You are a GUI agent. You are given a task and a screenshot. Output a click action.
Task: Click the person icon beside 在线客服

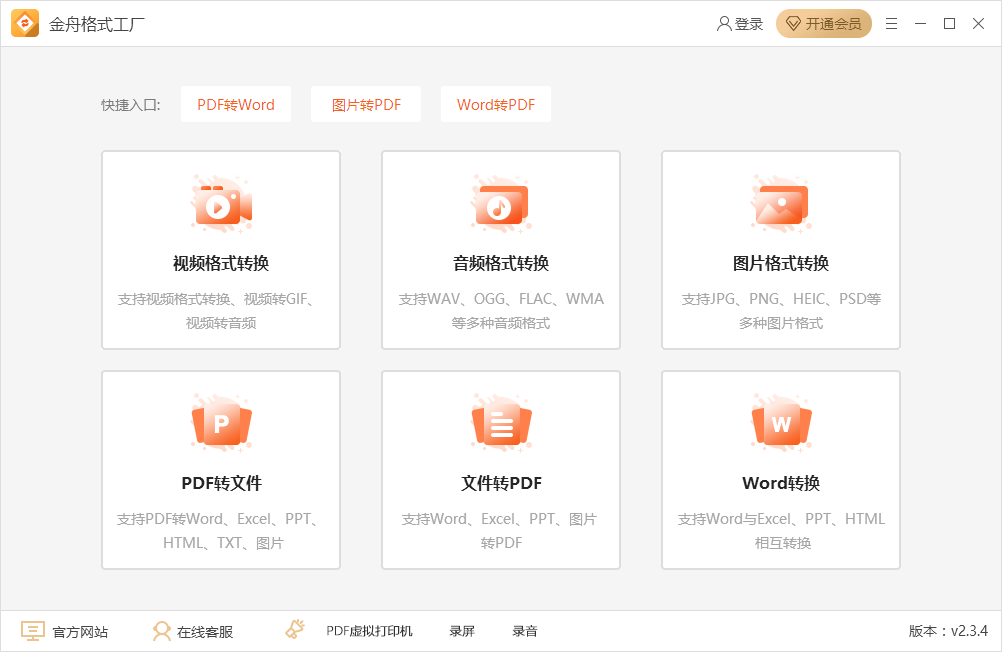[162, 631]
